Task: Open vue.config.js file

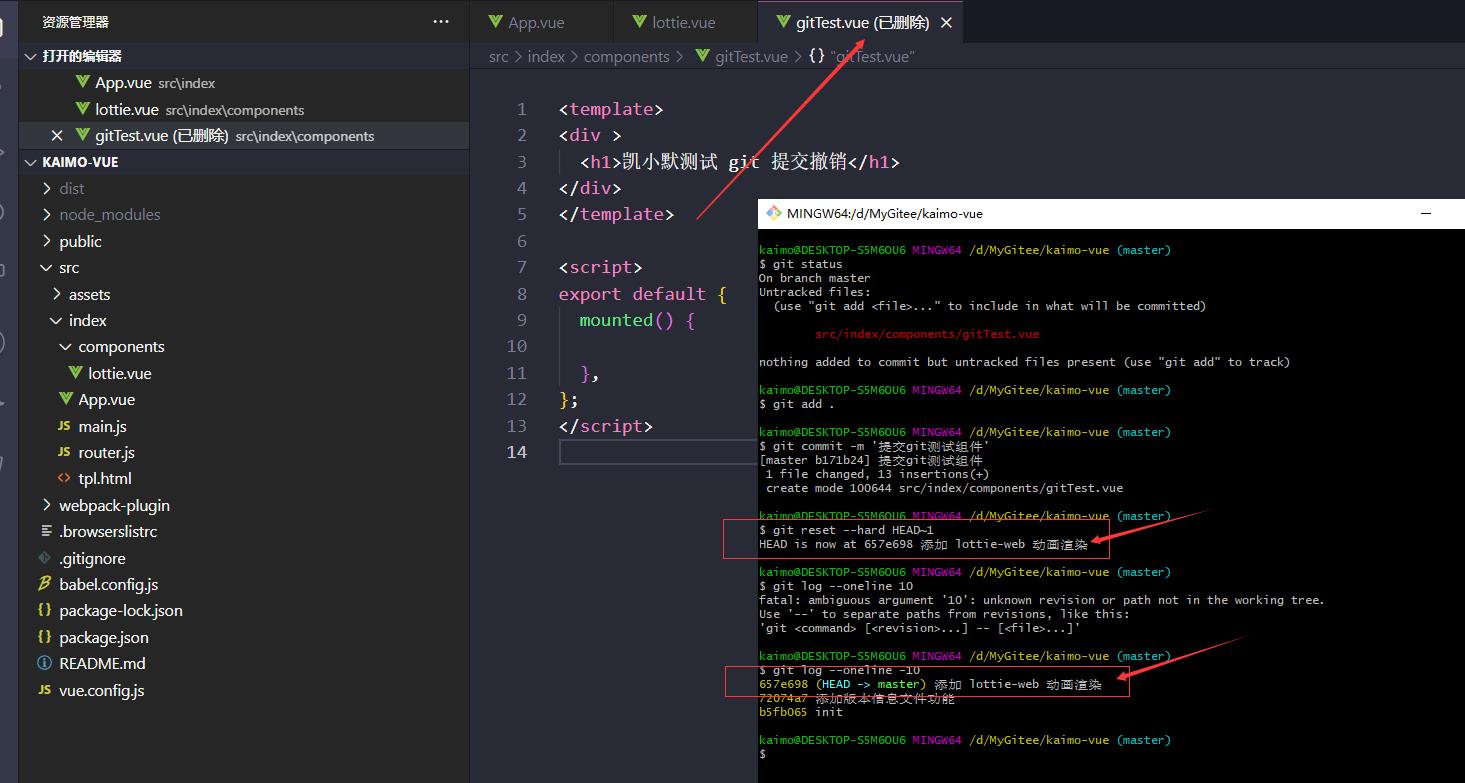Action: 244,690
